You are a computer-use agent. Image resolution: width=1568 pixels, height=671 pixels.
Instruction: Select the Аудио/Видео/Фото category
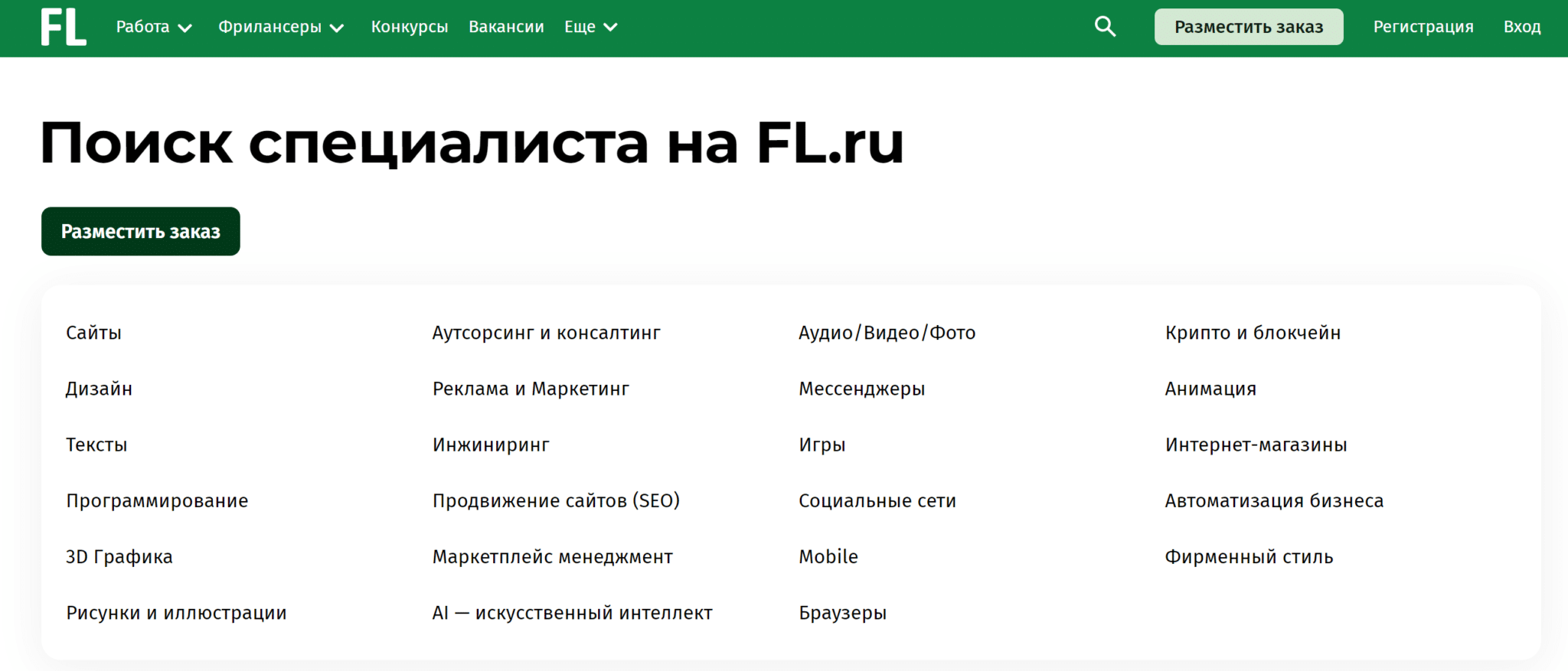click(x=887, y=333)
